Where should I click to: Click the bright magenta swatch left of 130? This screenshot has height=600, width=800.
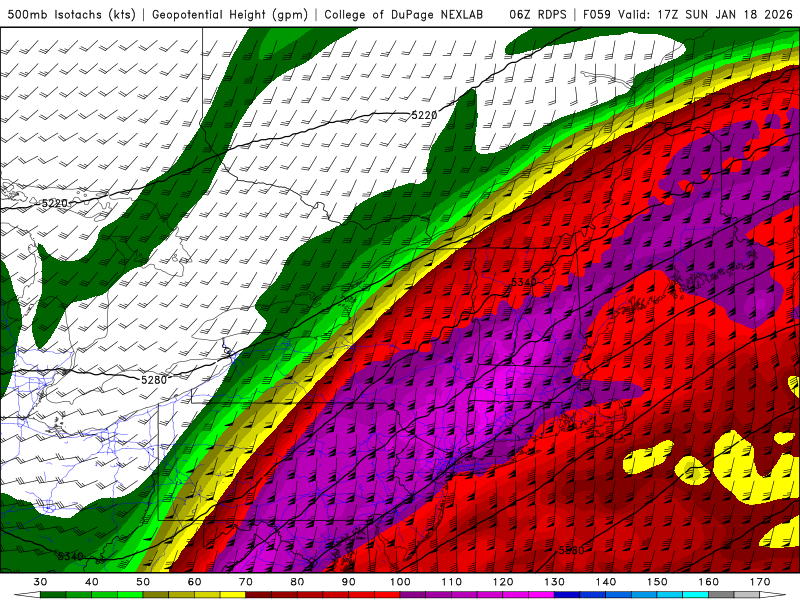pos(541,595)
